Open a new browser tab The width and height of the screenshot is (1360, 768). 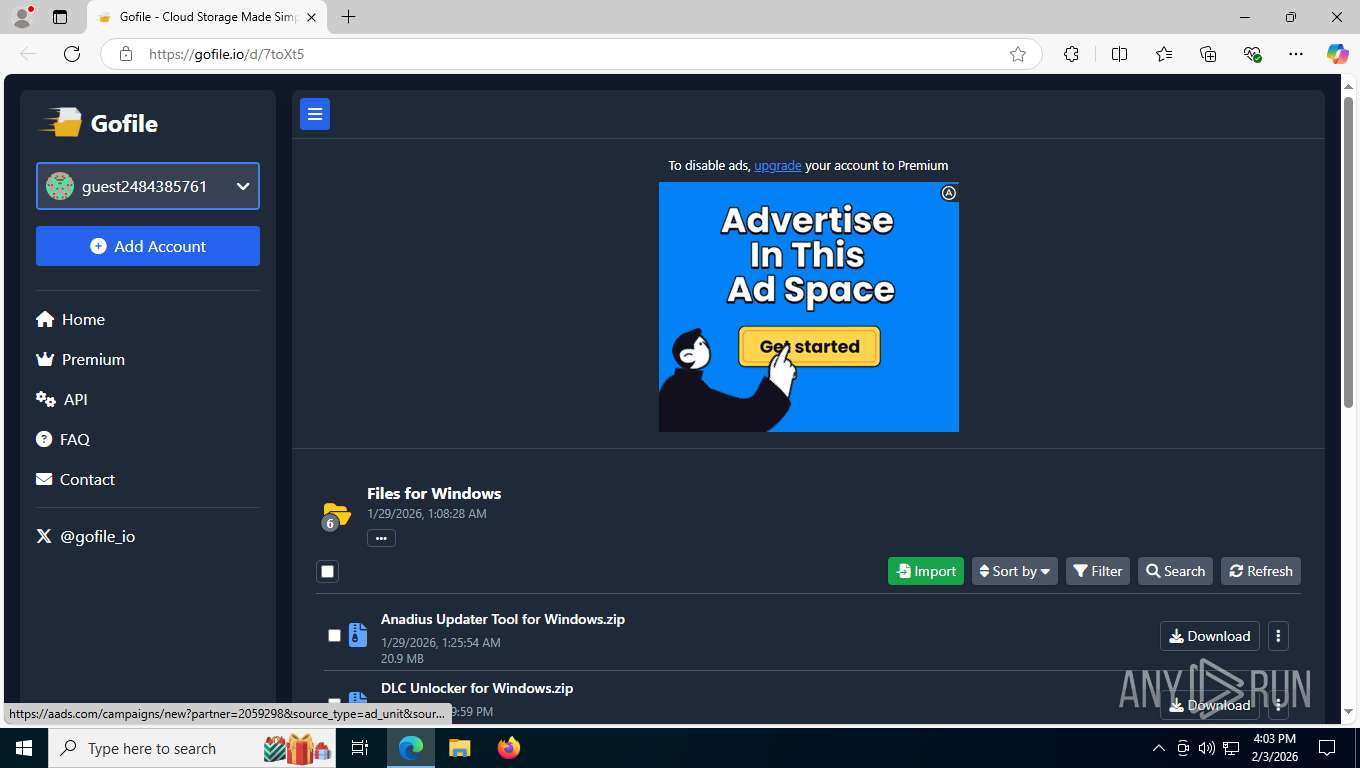348,17
